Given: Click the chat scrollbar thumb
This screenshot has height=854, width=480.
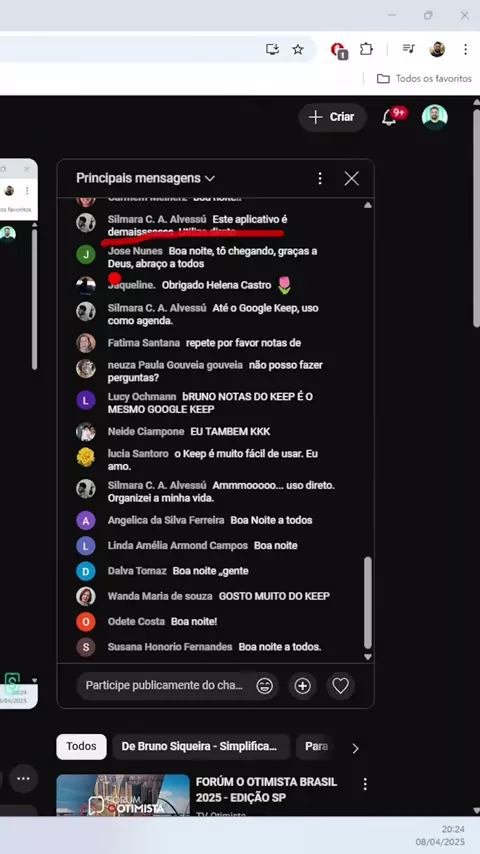Looking at the screenshot, I should coord(368,602).
